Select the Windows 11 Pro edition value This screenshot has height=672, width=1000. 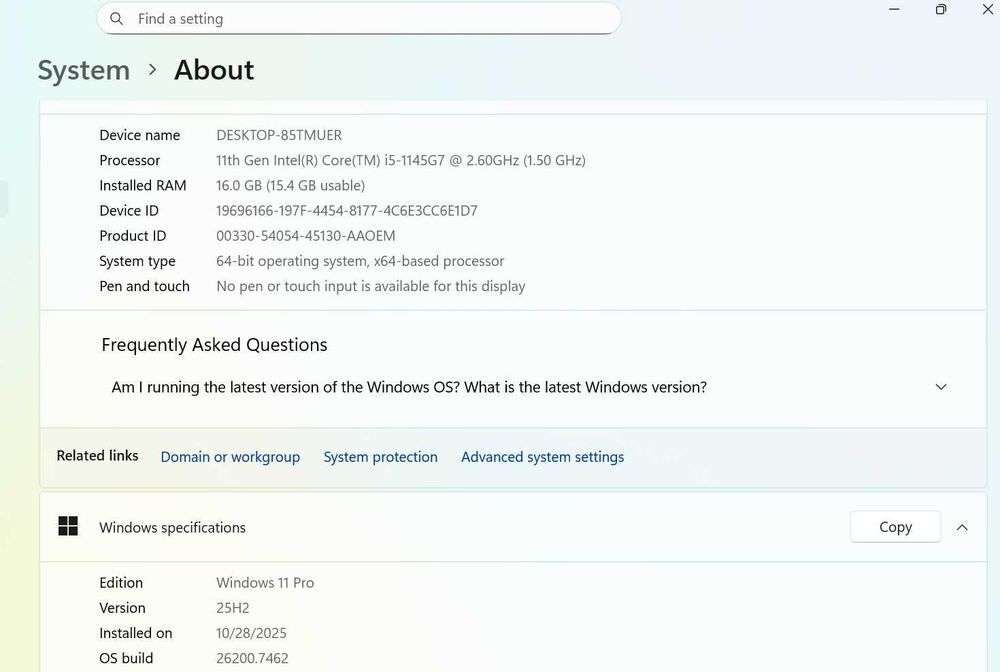click(x=265, y=583)
